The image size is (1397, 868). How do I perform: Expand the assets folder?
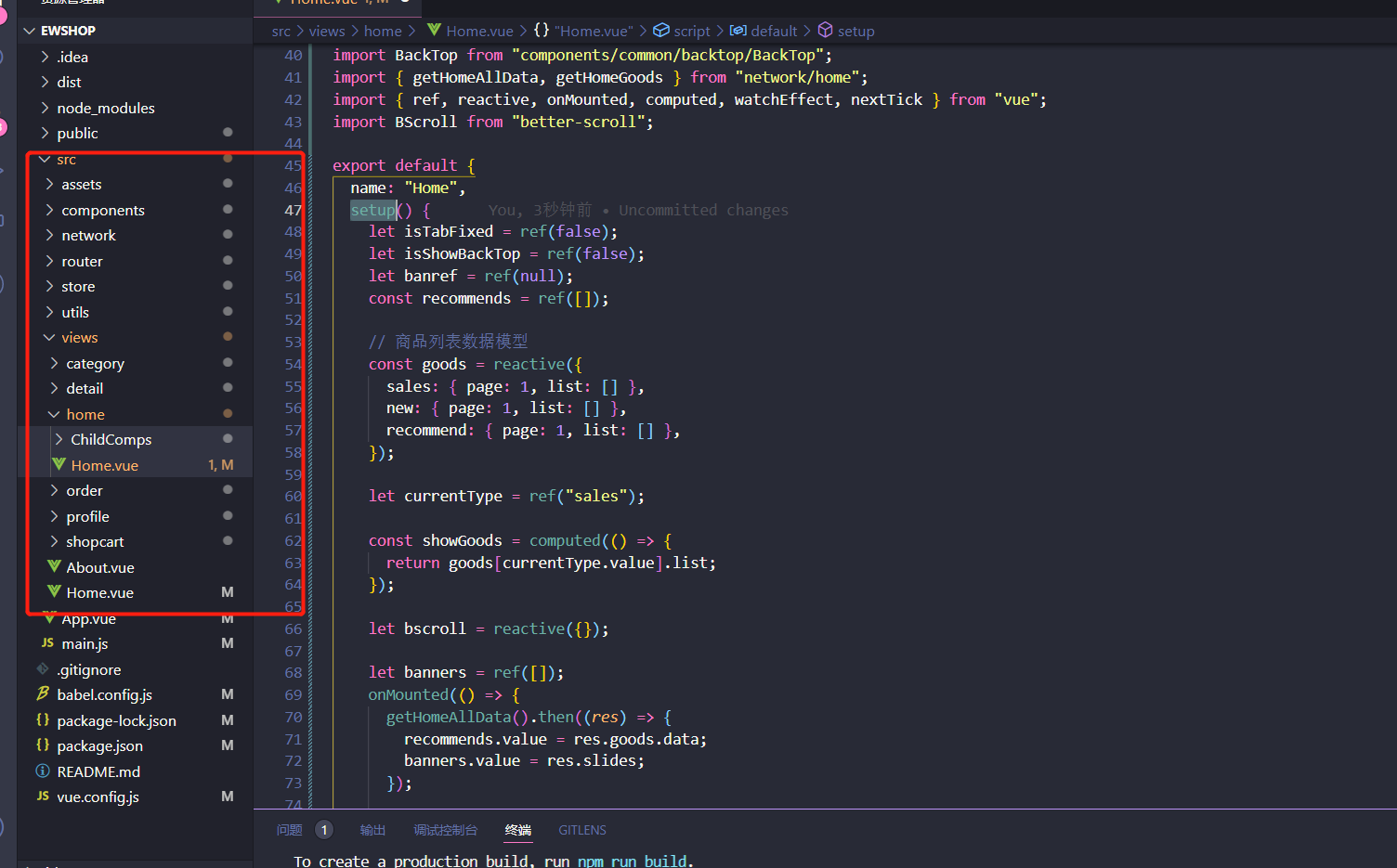(81, 185)
